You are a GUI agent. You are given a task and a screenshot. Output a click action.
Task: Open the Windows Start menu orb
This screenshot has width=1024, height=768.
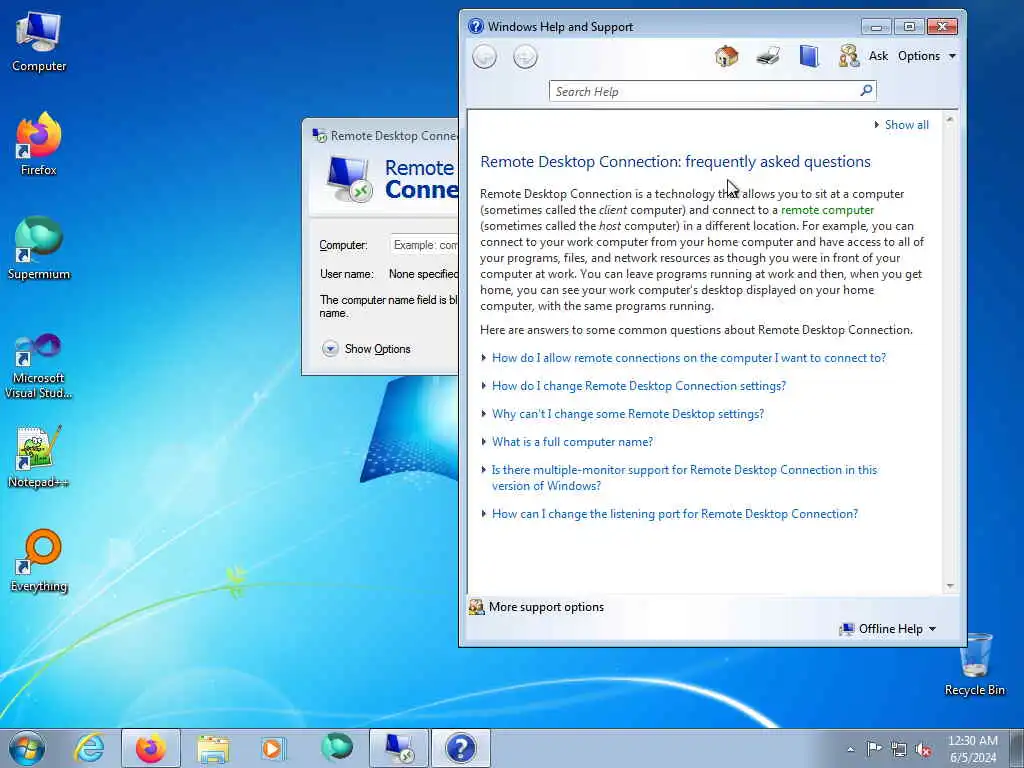click(x=27, y=748)
